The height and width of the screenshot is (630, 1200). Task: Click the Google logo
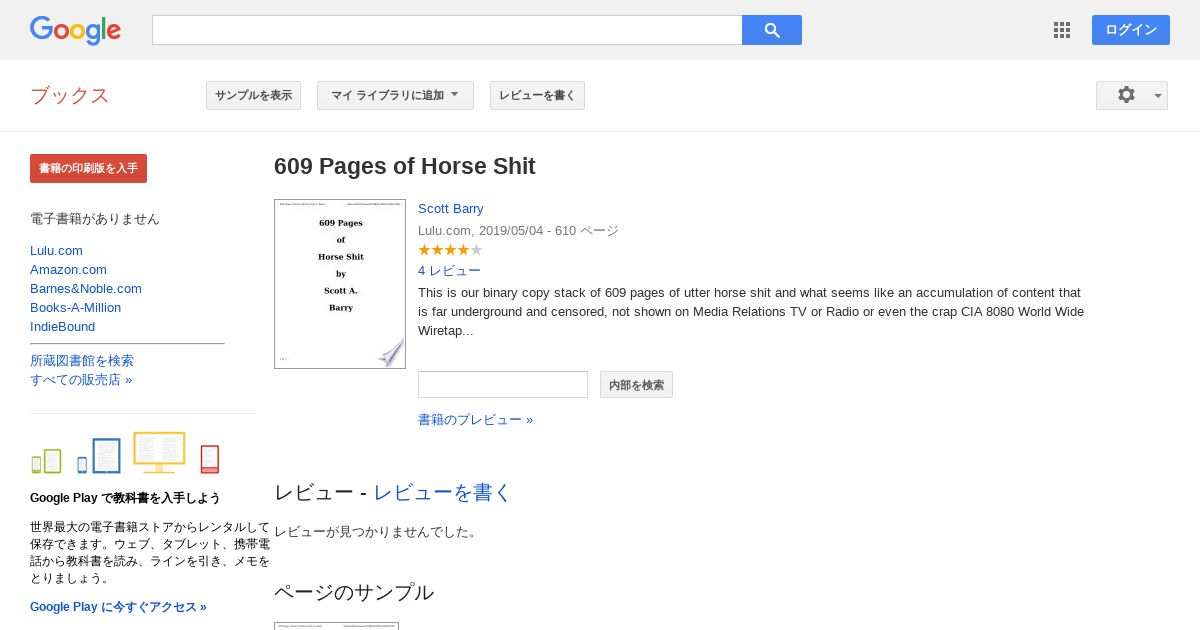coord(75,30)
